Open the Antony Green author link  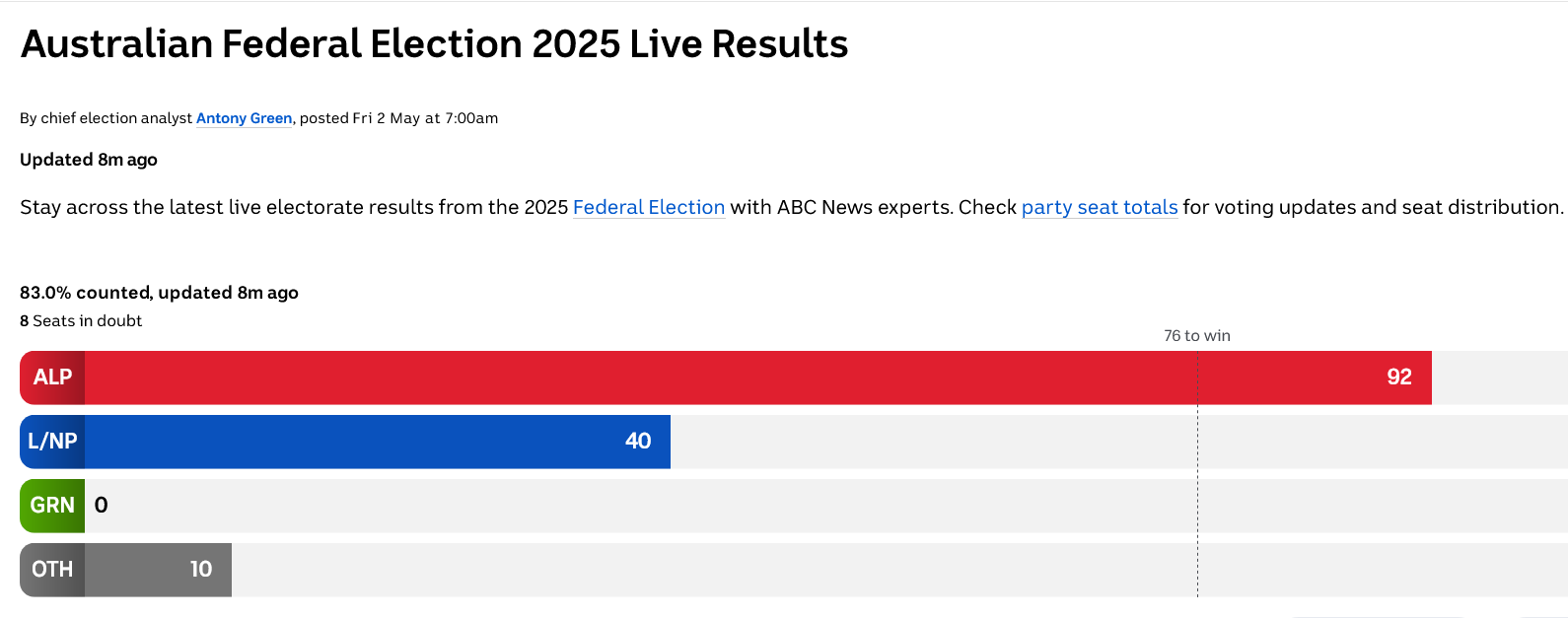(244, 118)
